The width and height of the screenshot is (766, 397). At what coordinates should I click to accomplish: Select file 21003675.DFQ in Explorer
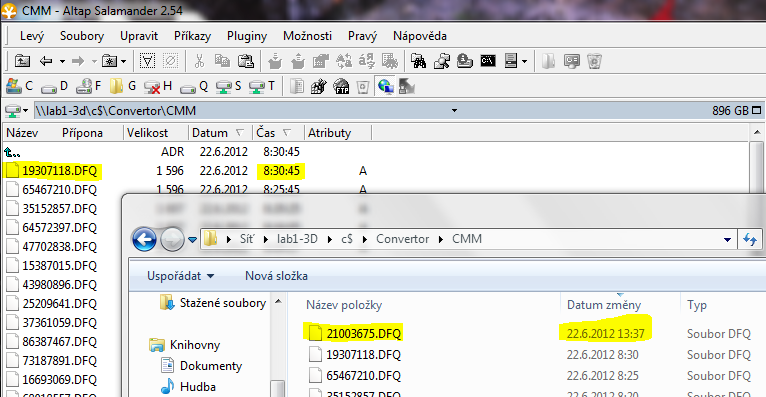pyautogui.click(x=363, y=334)
